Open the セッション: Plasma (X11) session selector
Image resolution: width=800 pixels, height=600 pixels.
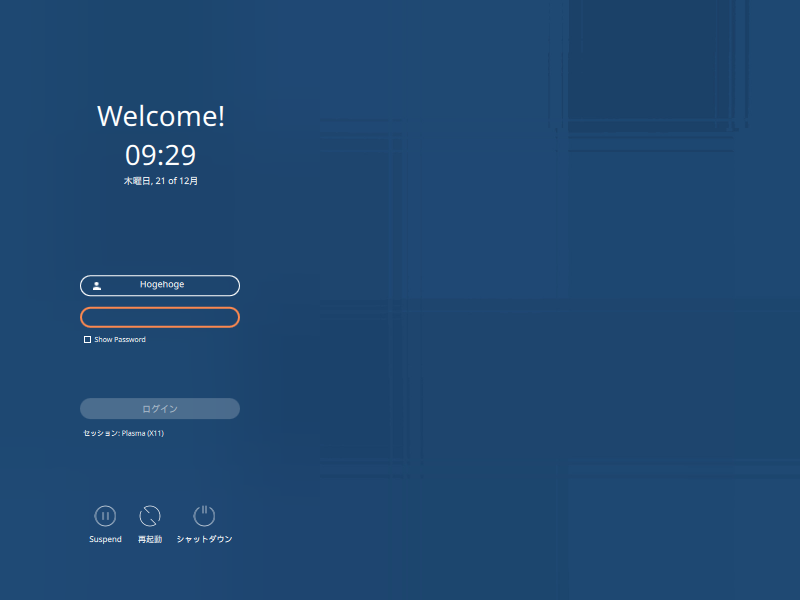[x=123, y=433]
